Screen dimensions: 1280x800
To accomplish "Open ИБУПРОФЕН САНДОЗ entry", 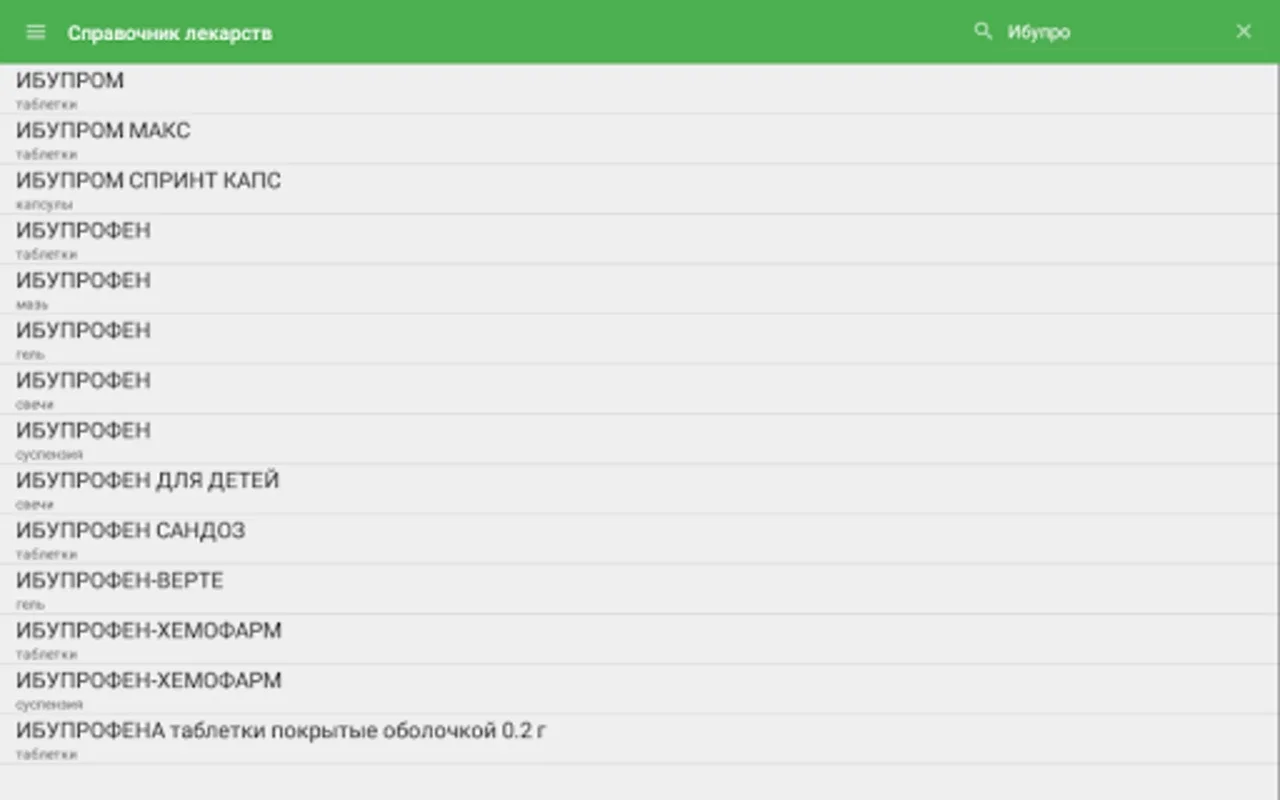I will (640, 539).
